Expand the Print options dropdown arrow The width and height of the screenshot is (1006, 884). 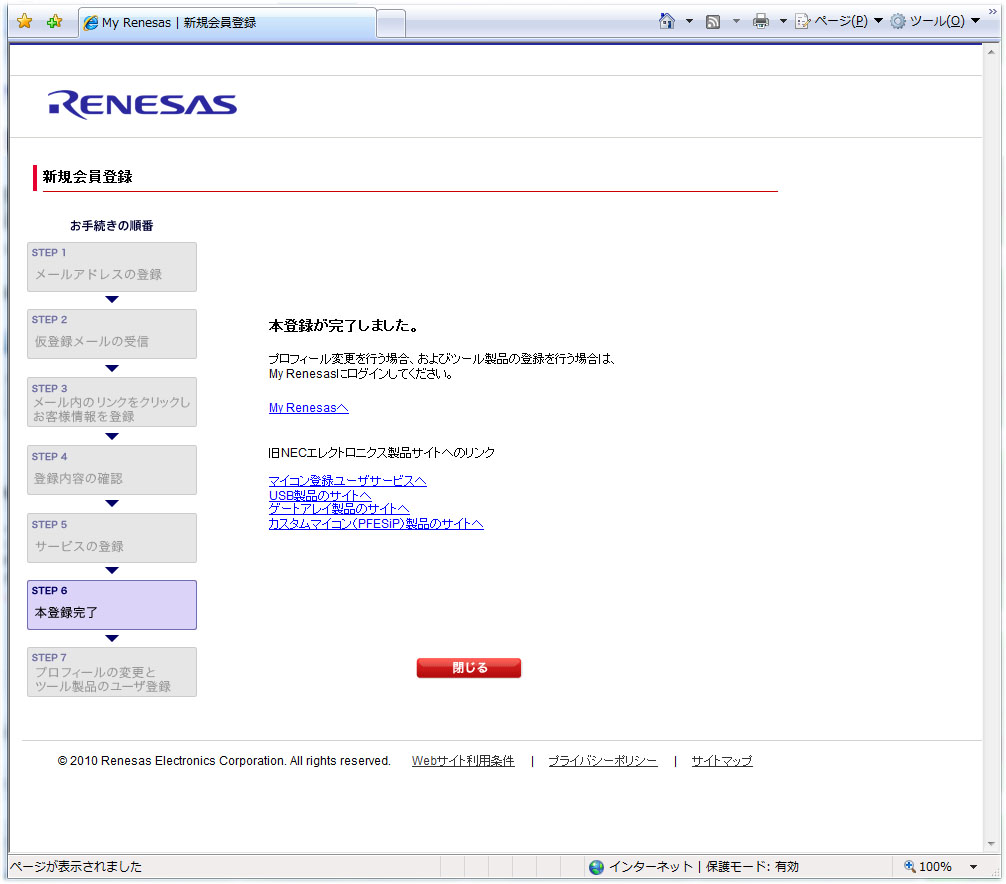click(x=783, y=21)
